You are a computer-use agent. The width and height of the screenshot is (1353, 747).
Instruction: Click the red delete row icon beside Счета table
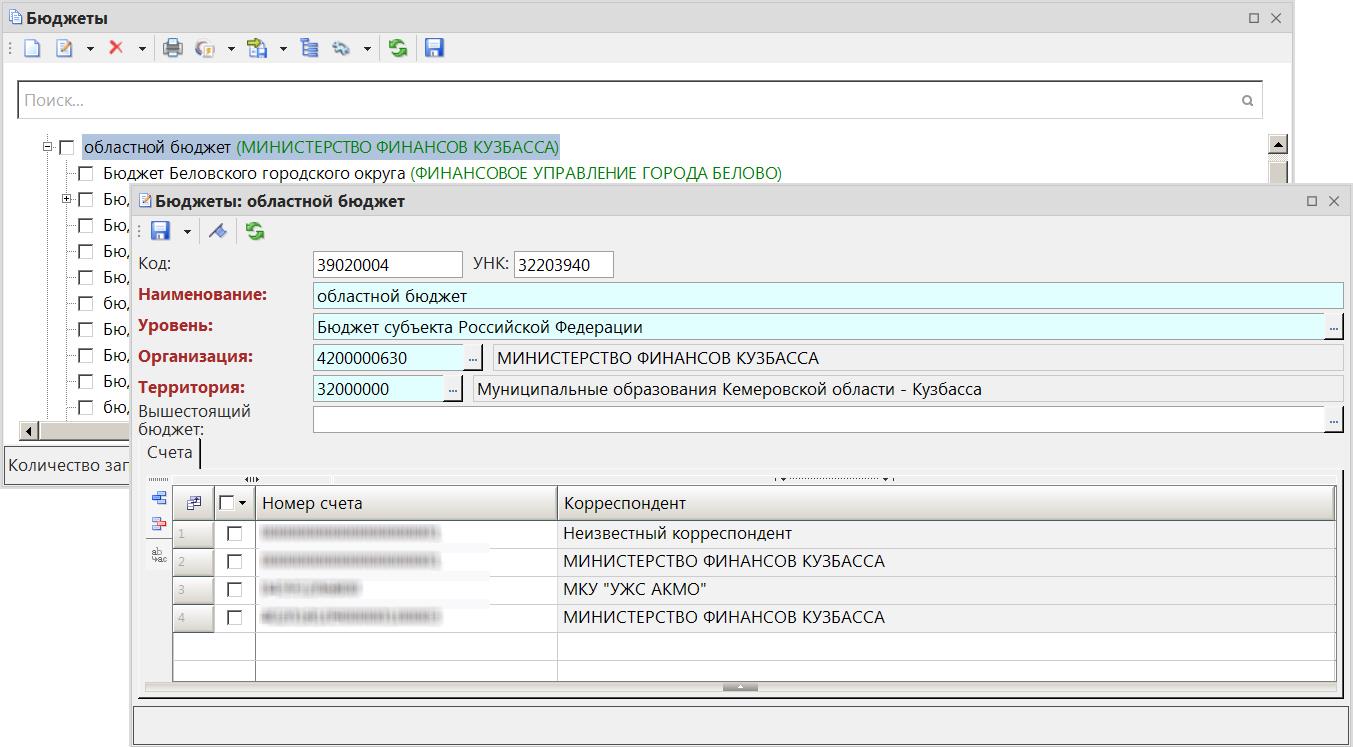pos(158,523)
